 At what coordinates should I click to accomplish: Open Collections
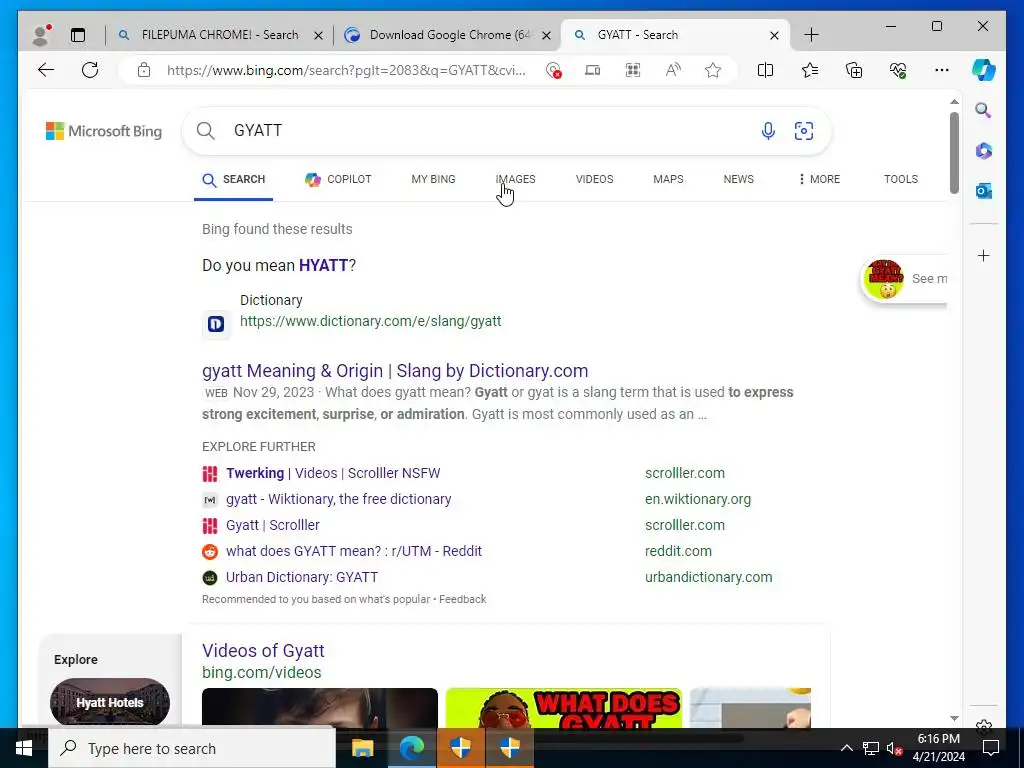coord(854,70)
